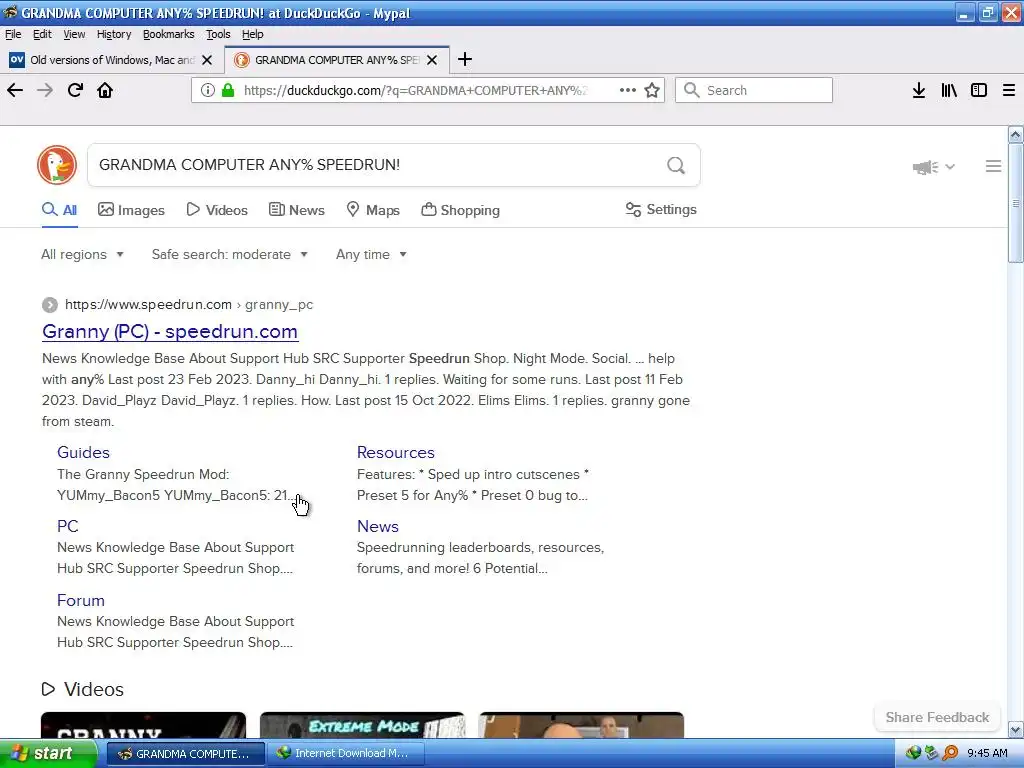
Task: Switch to News results
Action: point(296,210)
